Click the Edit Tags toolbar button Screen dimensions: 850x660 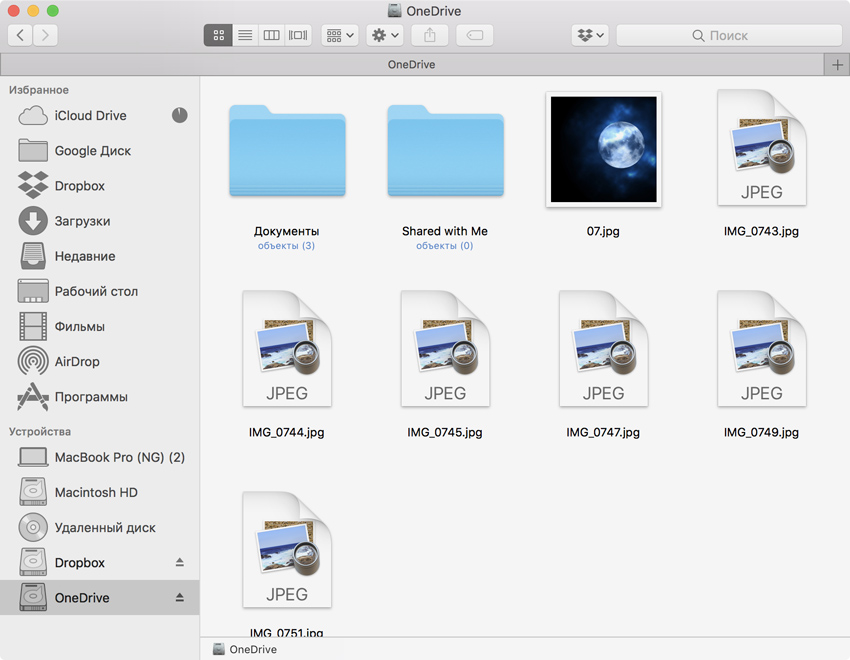tap(475, 35)
